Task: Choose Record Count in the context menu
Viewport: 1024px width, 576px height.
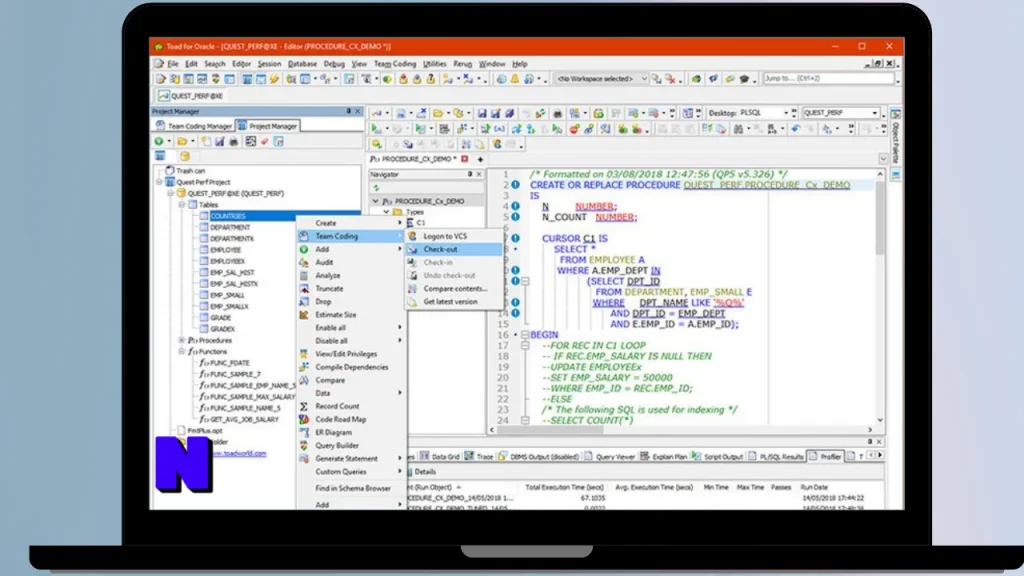Action: click(x=351, y=406)
